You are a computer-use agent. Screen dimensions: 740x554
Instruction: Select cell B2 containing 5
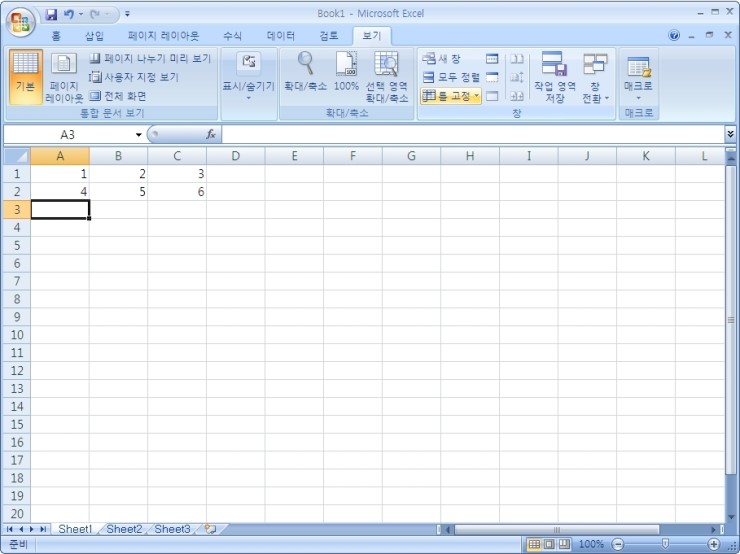click(x=118, y=191)
